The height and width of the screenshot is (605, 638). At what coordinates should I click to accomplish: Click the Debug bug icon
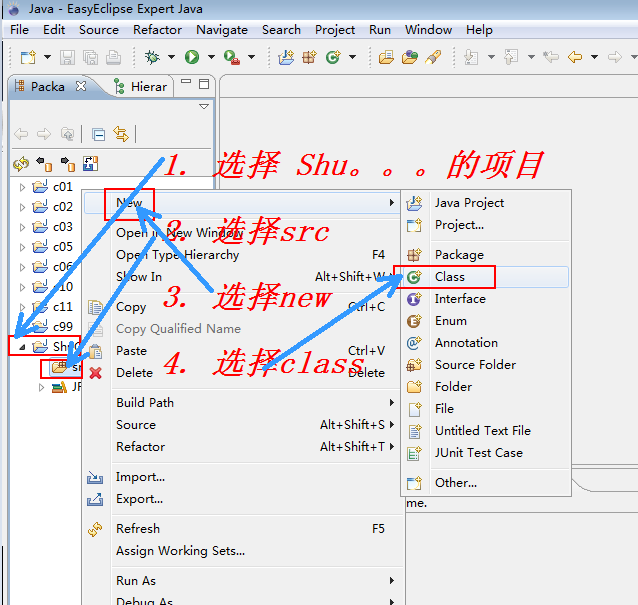click(153, 57)
